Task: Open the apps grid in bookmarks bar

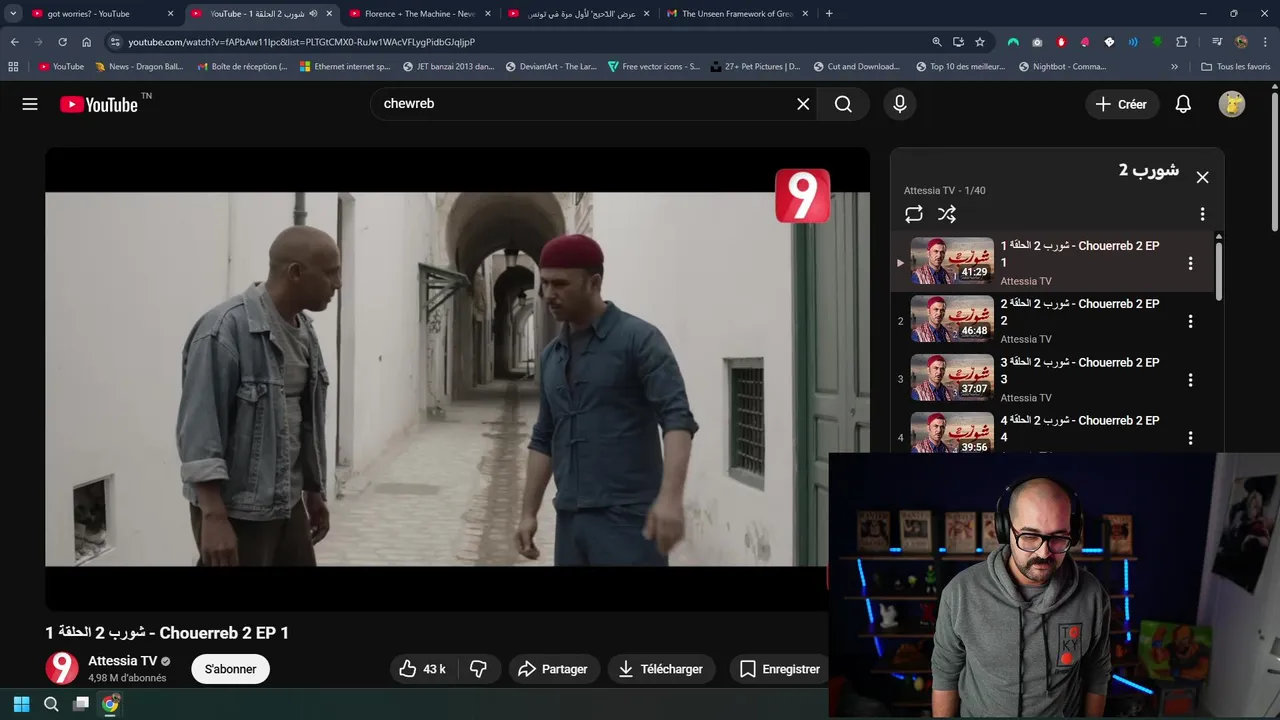Action: tap(13, 67)
